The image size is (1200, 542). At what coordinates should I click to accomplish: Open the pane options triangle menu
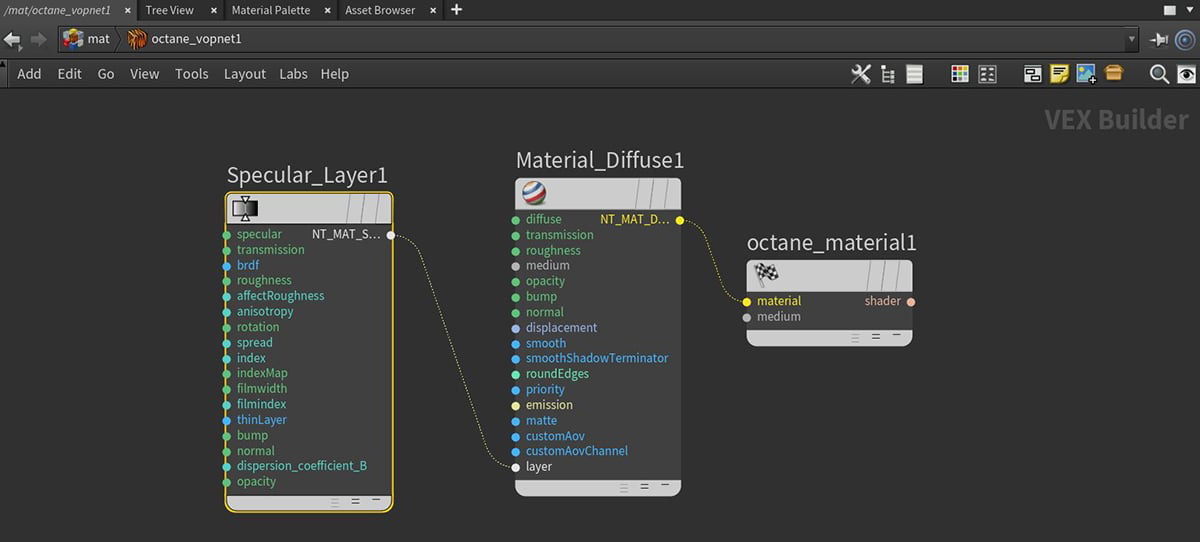1190,10
